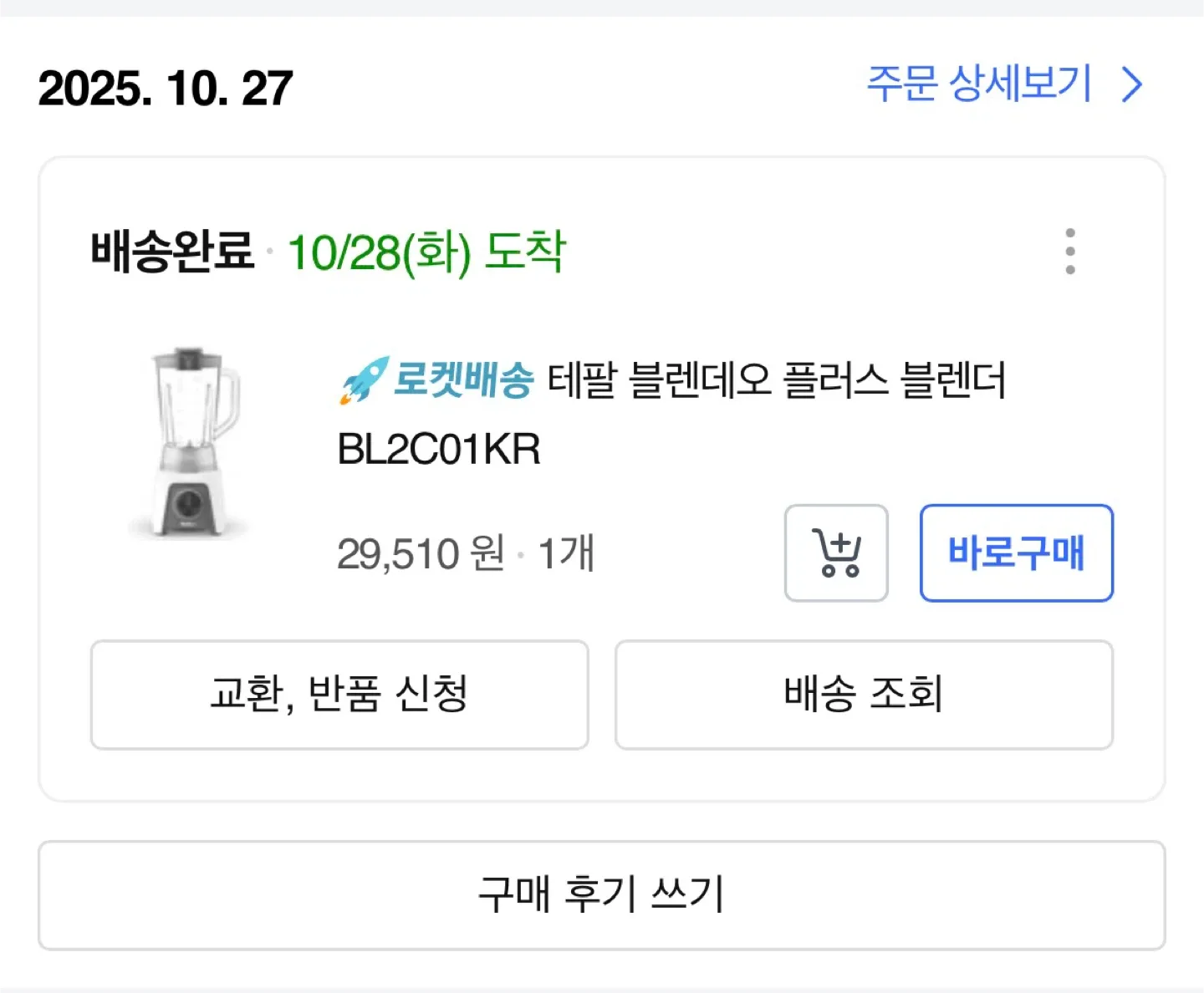Track the shipment with 배송 조회
This screenshot has height=993, width=1204.
[864, 695]
